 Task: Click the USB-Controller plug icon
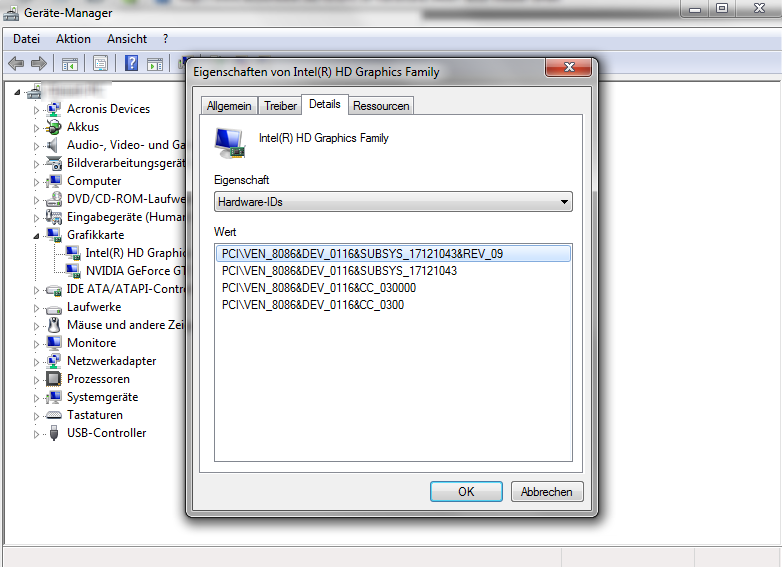(x=54, y=433)
